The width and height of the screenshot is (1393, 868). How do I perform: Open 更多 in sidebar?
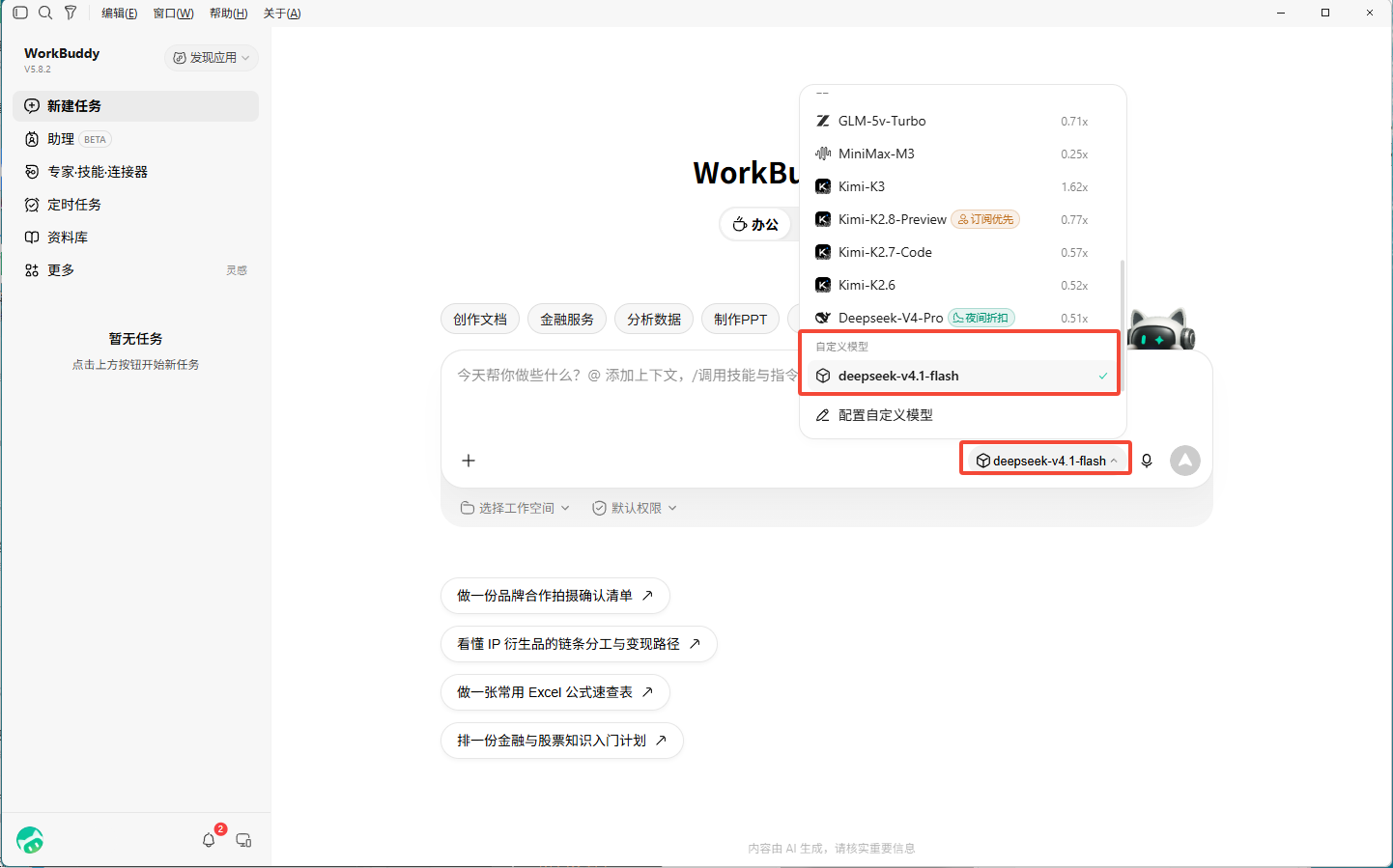[135, 270]
